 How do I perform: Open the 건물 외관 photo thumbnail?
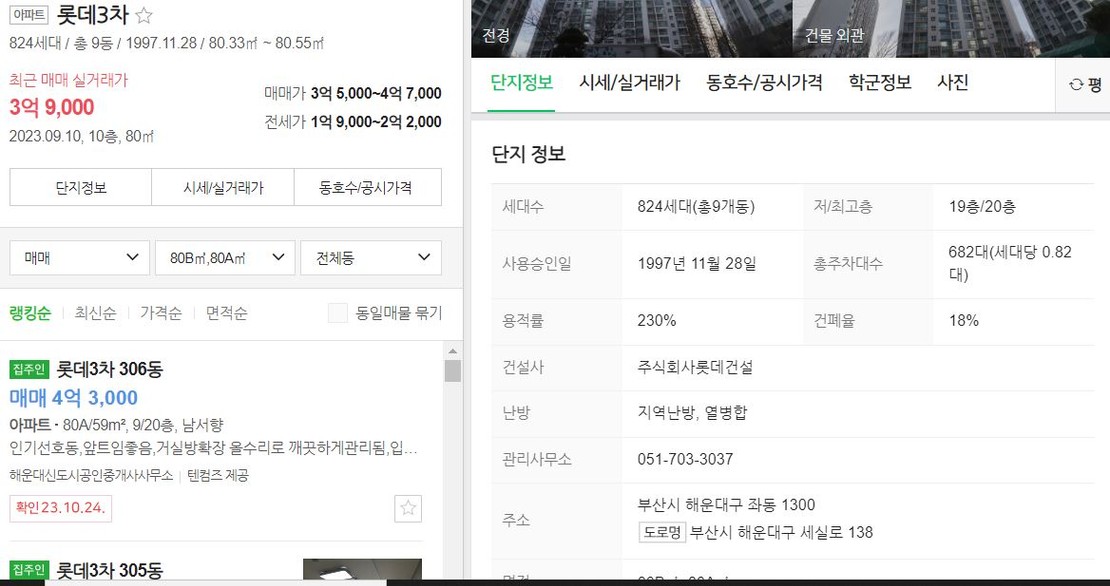pos(951,28)
